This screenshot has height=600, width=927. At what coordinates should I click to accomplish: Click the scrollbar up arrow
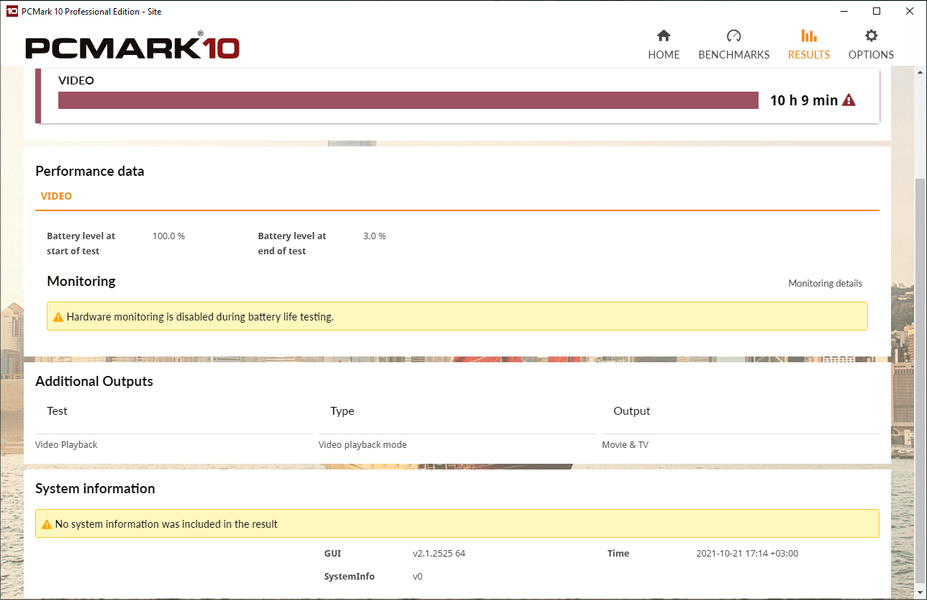pyautogui.click(x=920, y=72)
